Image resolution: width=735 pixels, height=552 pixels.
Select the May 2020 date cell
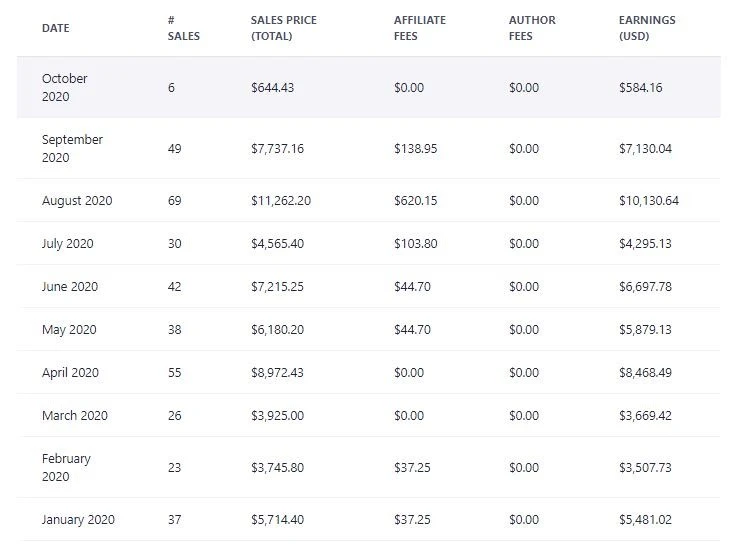69,330
